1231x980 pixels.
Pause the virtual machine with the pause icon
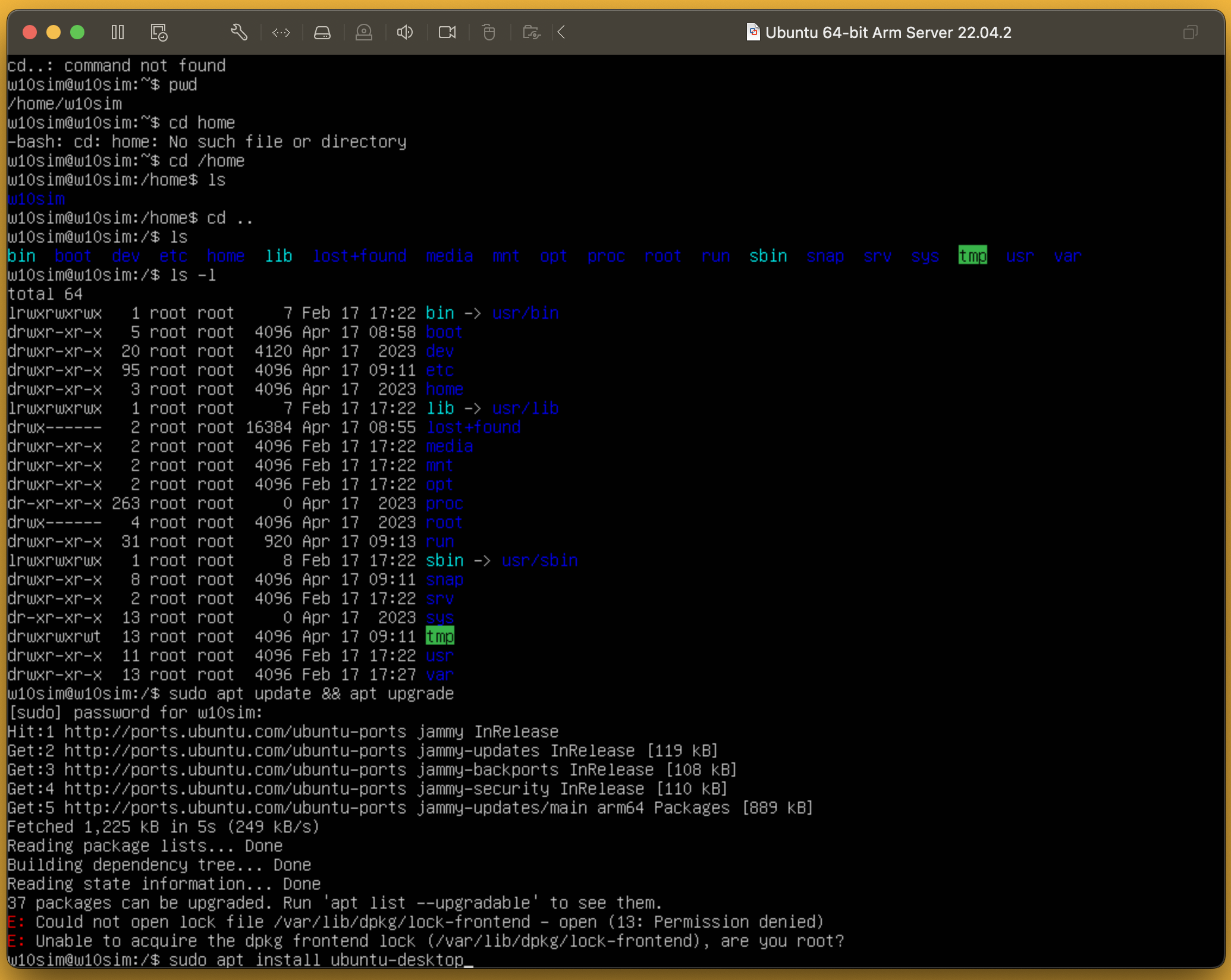(118, 32)
